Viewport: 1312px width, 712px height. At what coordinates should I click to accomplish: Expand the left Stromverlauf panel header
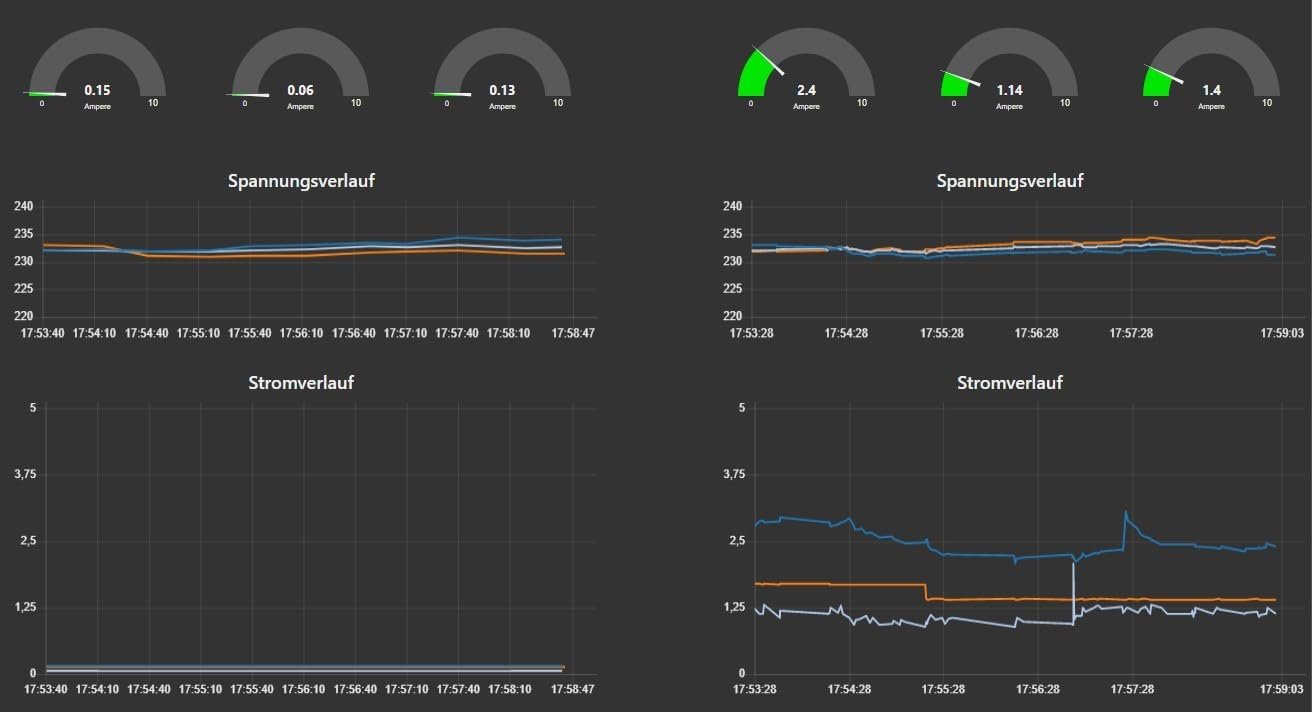(300, 382)
